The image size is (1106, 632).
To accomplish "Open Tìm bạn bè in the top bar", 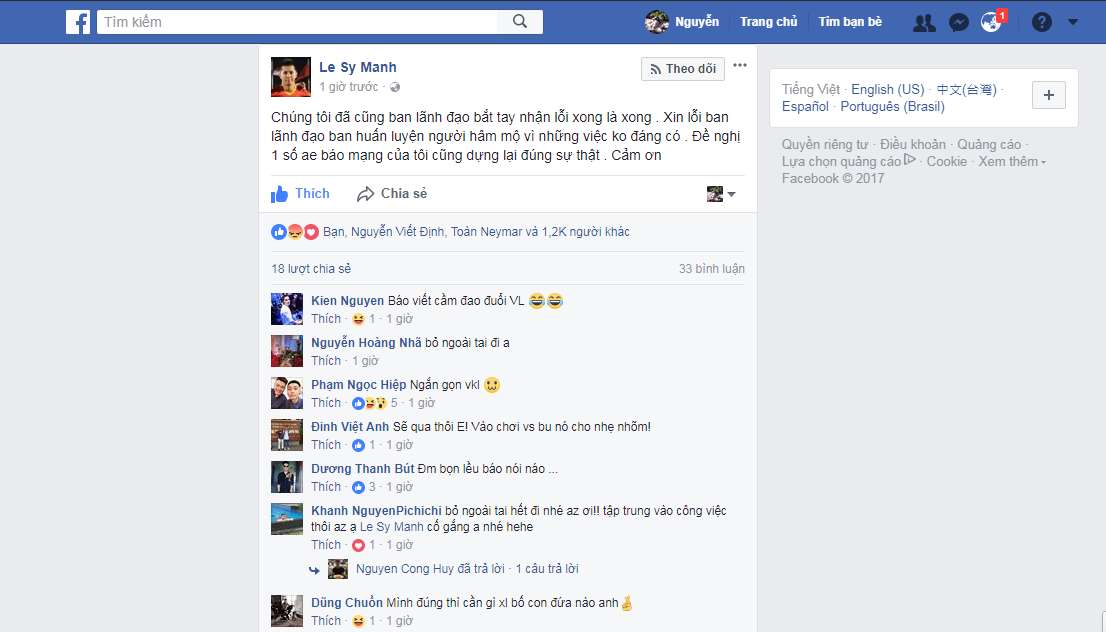I will (x=850, y=22).
